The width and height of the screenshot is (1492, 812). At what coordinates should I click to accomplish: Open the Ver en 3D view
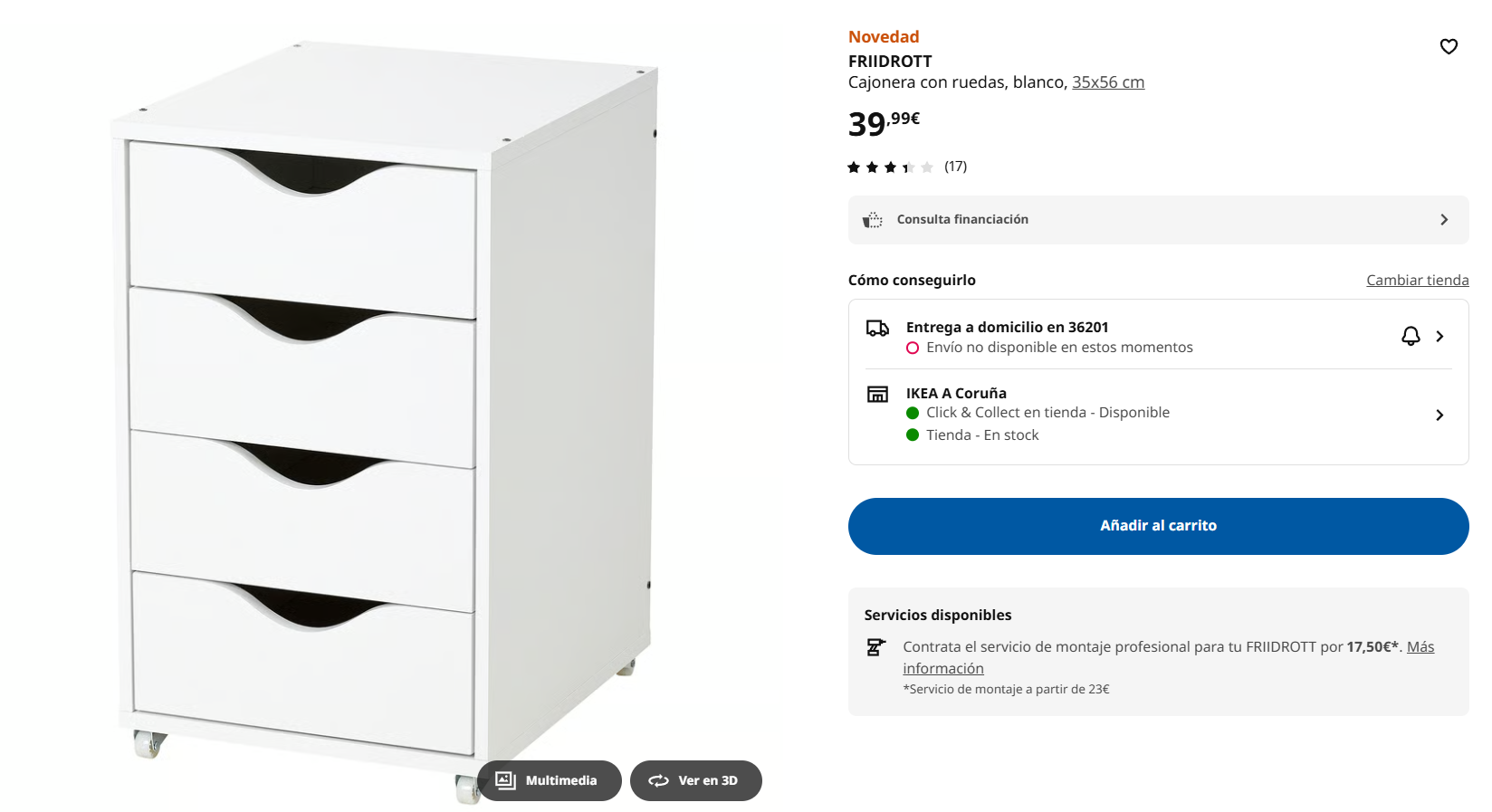pyautogui.click(x=696, y=780)
